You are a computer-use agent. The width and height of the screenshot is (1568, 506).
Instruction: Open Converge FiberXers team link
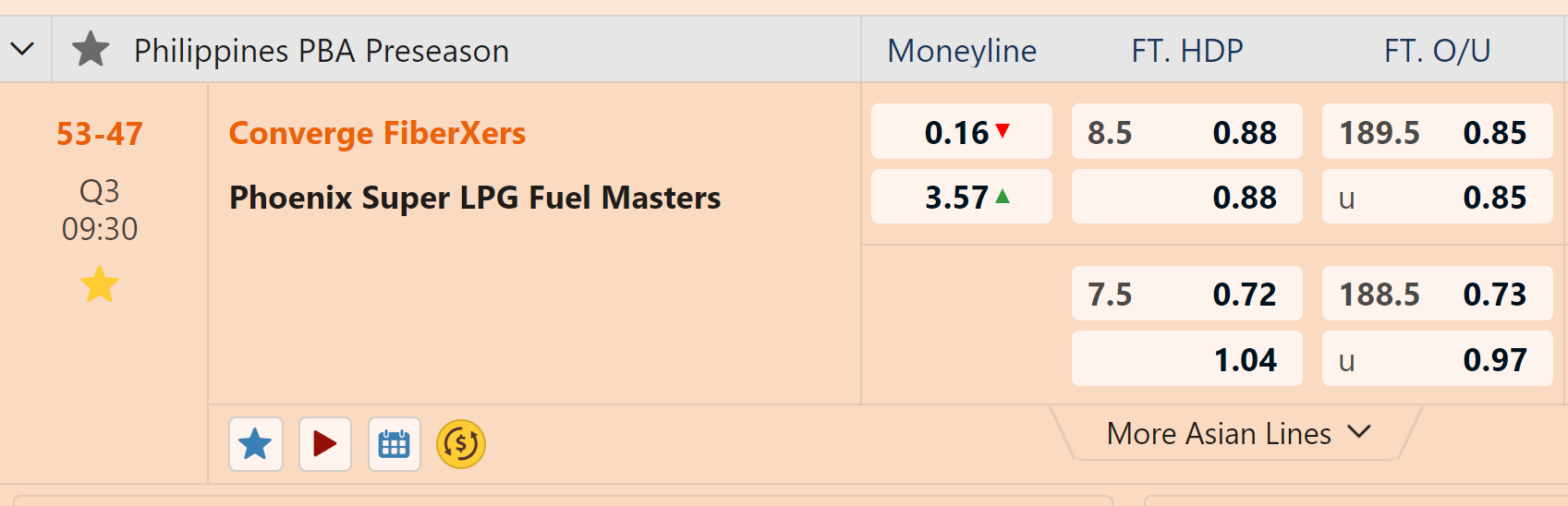377,133
